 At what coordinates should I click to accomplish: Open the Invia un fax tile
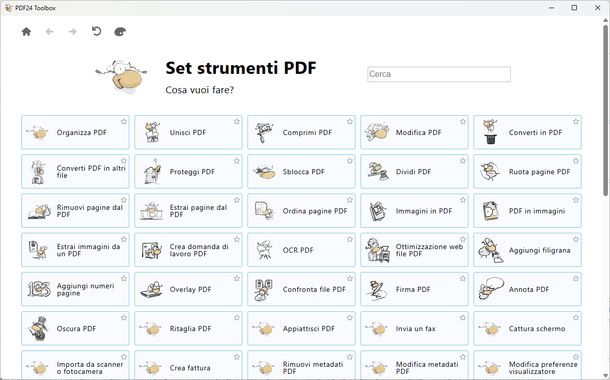click(414, 328)
